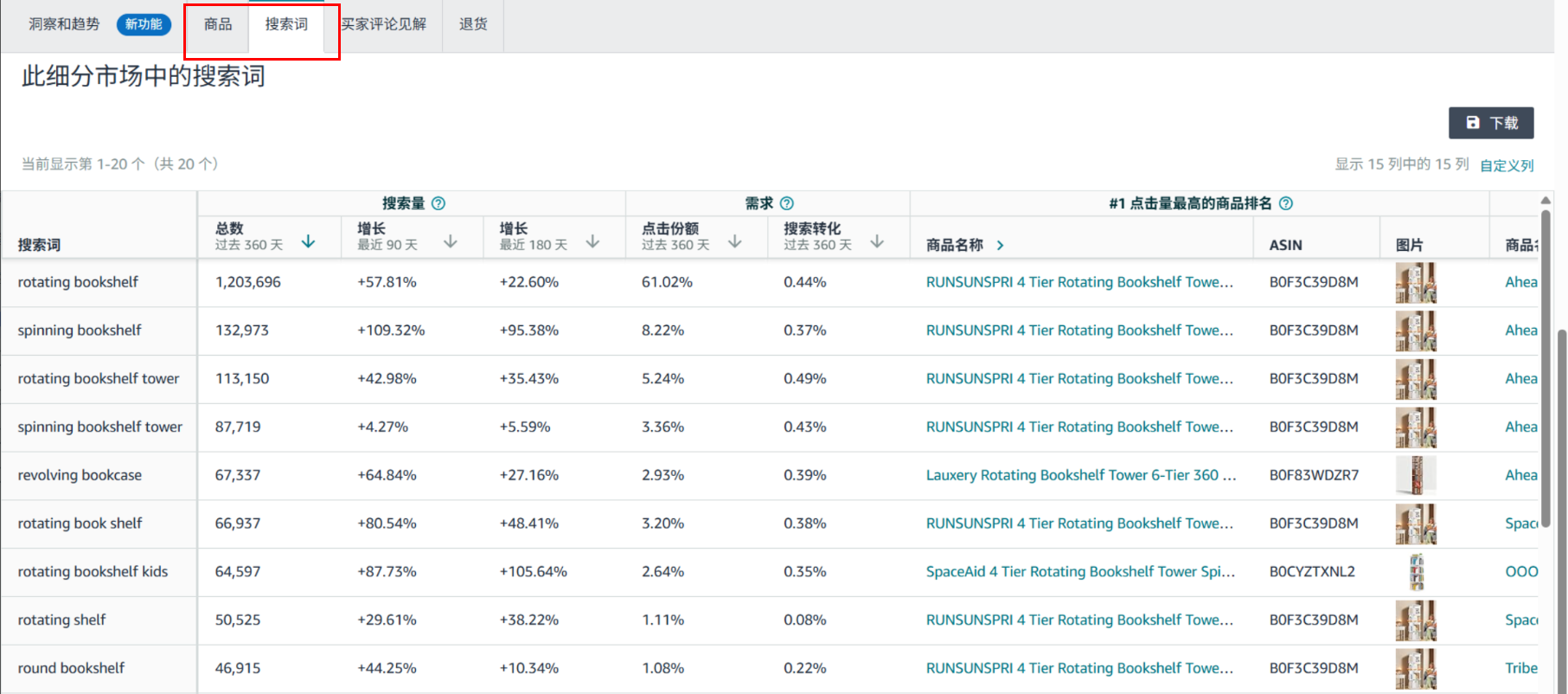Sort by 总数 过去 360 天 arrow
Screen dimensions: 1568x694
[308, 242]
